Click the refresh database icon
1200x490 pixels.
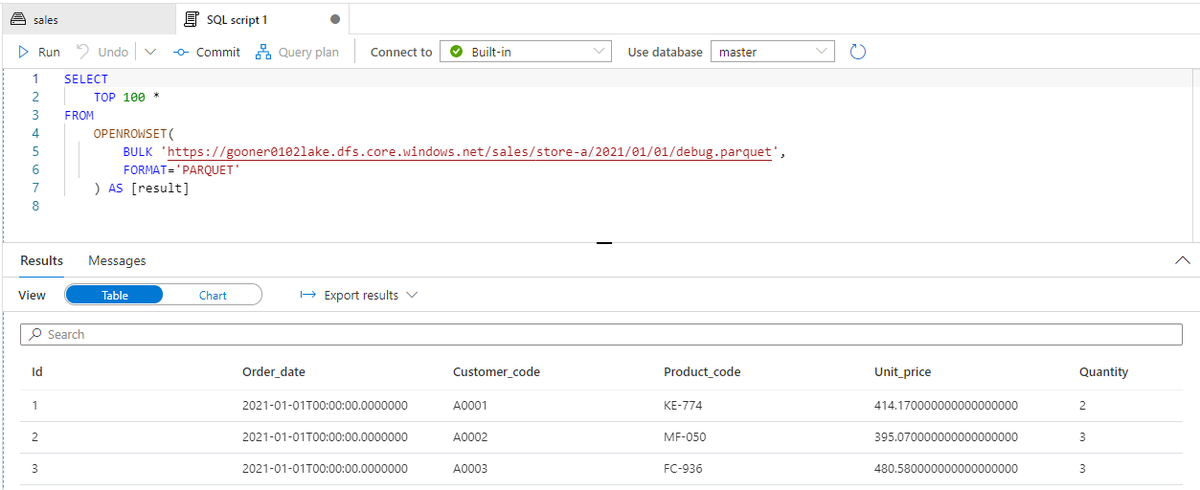pos(857,52)
